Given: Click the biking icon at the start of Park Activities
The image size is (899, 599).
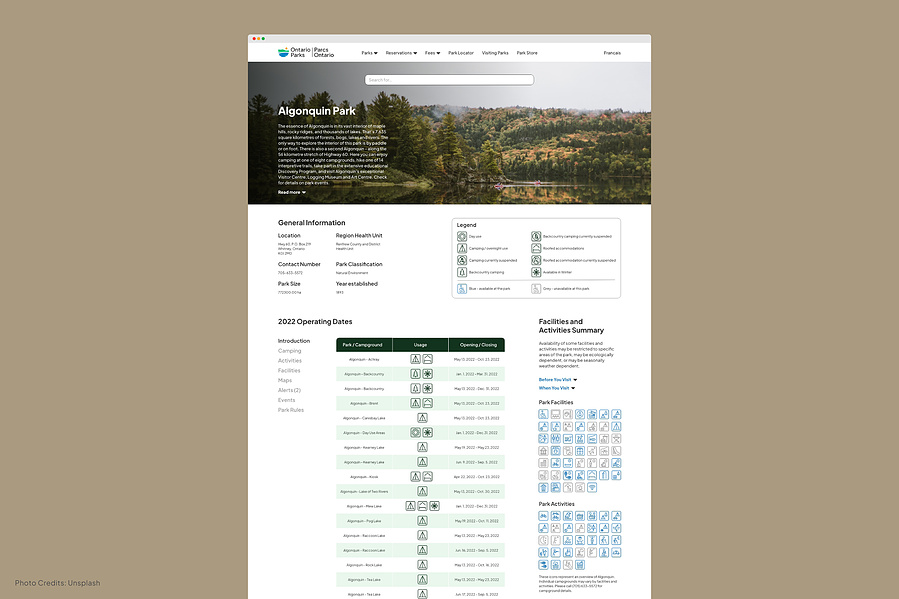Looking at the screenshot, I should pos(543,516).
